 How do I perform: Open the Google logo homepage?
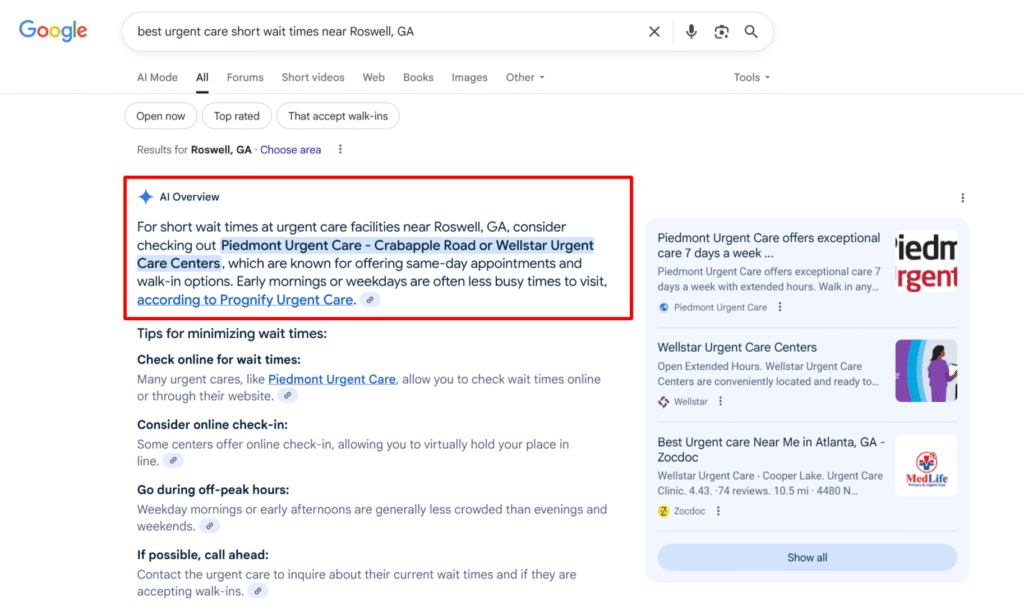pos(53,30)
